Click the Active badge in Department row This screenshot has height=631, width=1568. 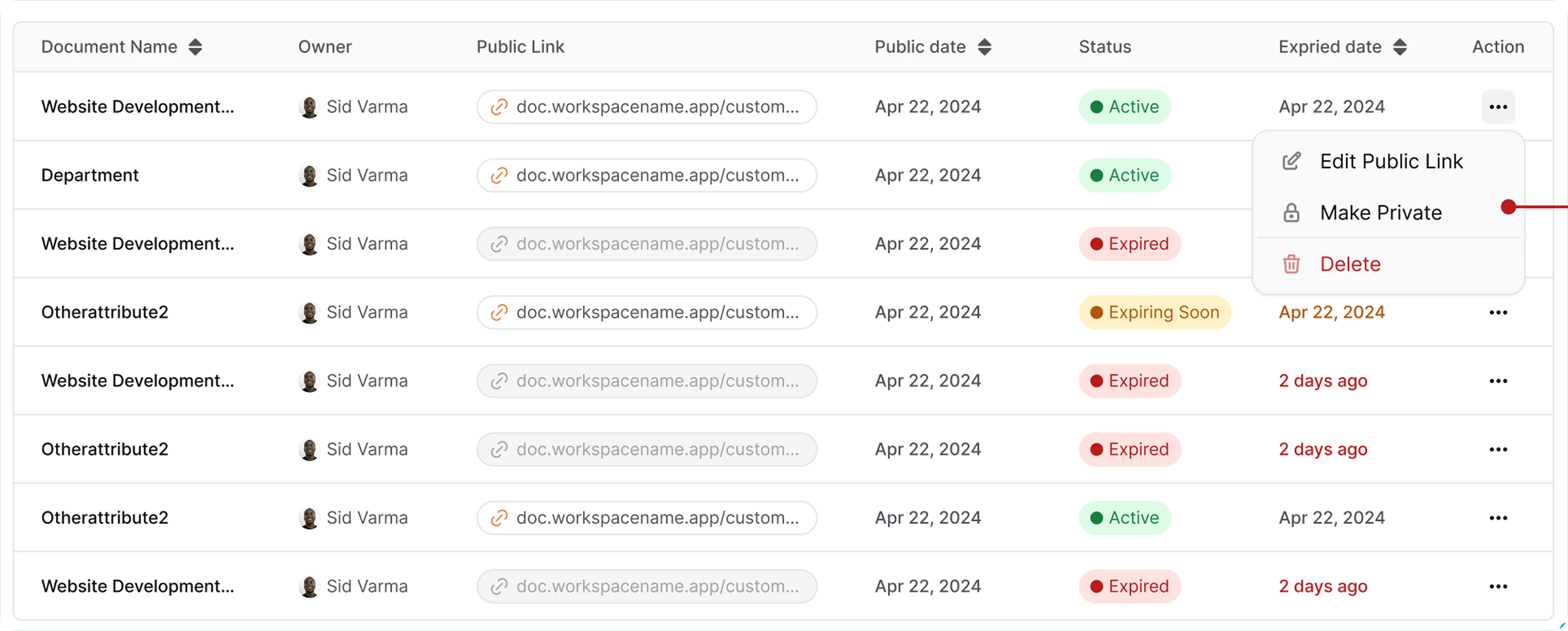click(1124, 175)
